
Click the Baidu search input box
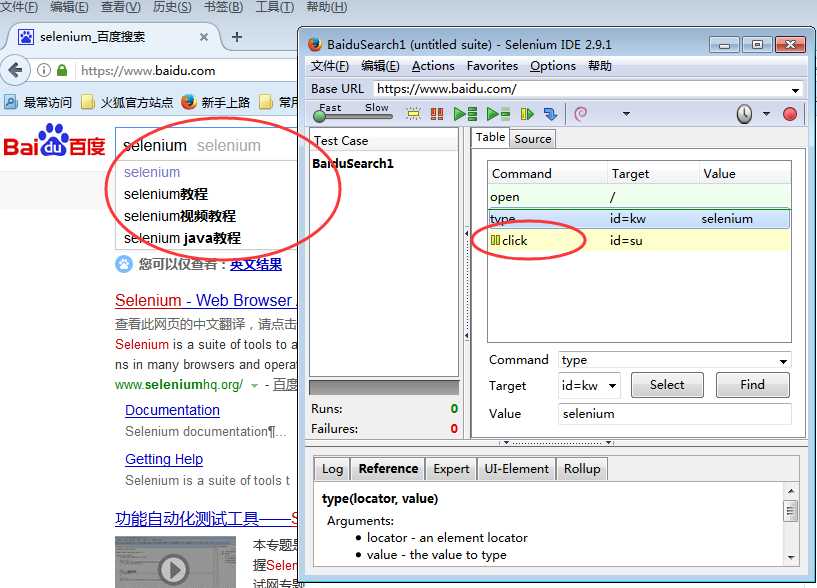[206, 145]
